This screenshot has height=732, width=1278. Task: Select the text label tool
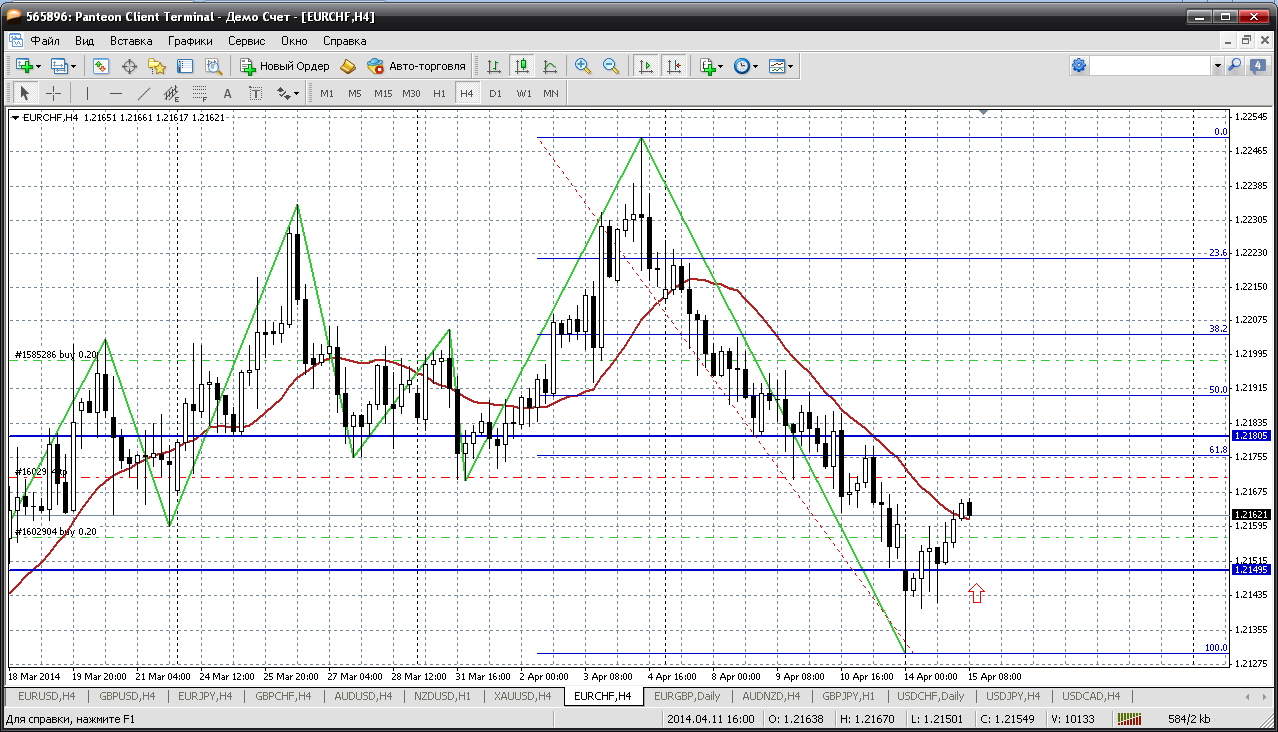tap(255, 93)
